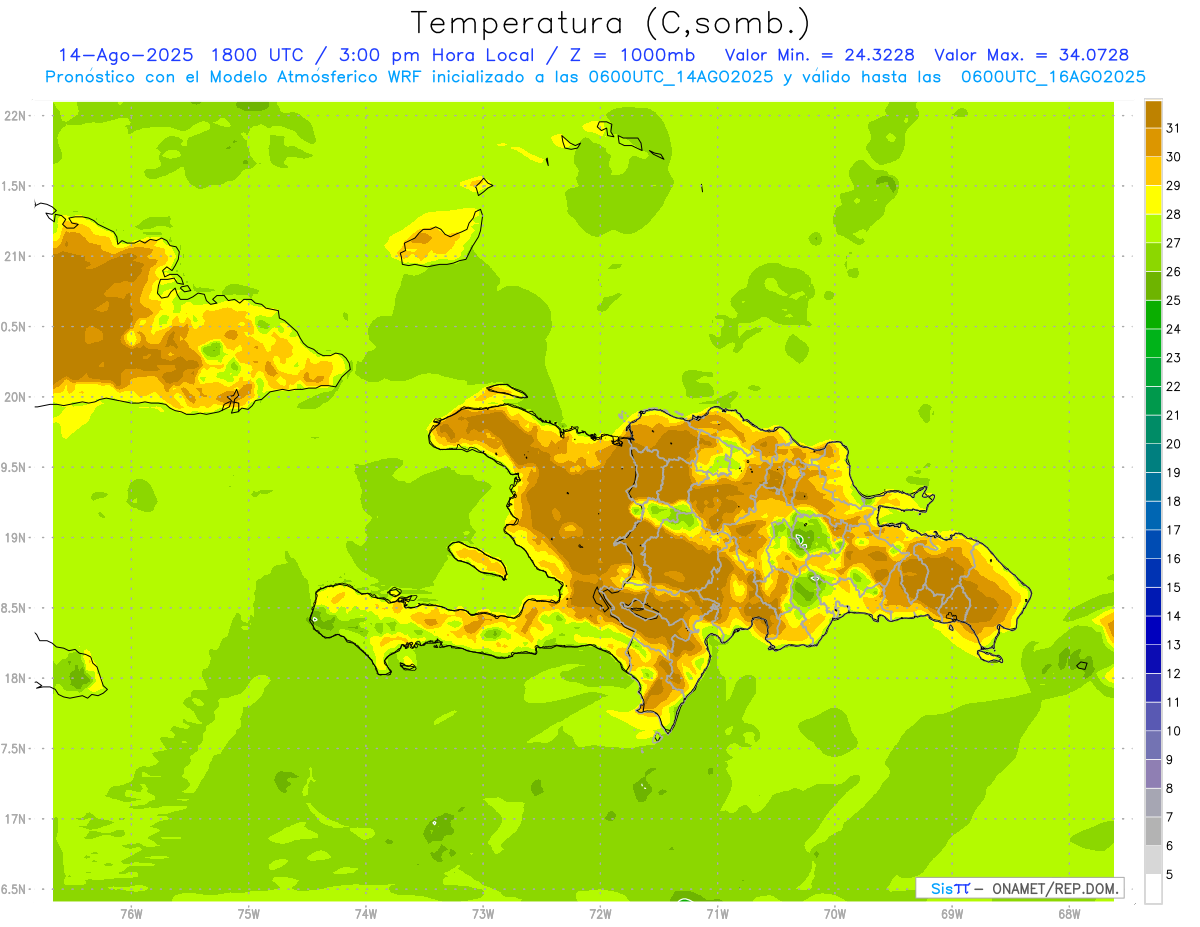Screen dimensions: 1200x927
Task: Click the '70W' longitude label
Action: pos(835,914)
